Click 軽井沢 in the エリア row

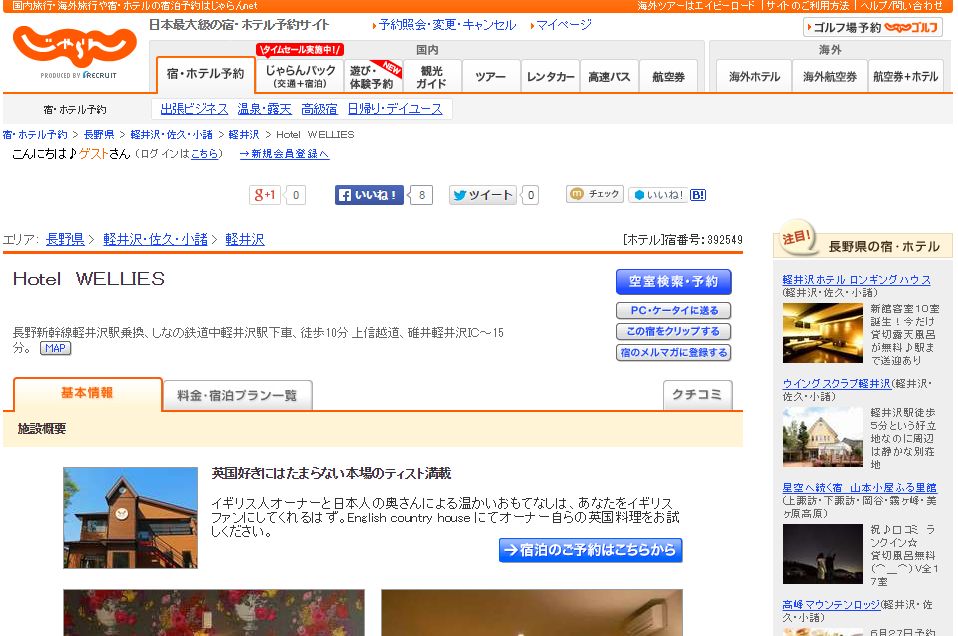coord(245,239)
